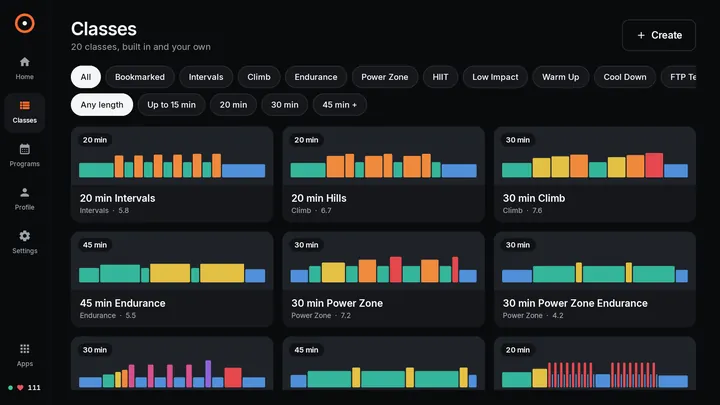The width and height of the screenshot is (720, 405).
Task: Click the 20 min Hills title text
Action: pos(319,198)
